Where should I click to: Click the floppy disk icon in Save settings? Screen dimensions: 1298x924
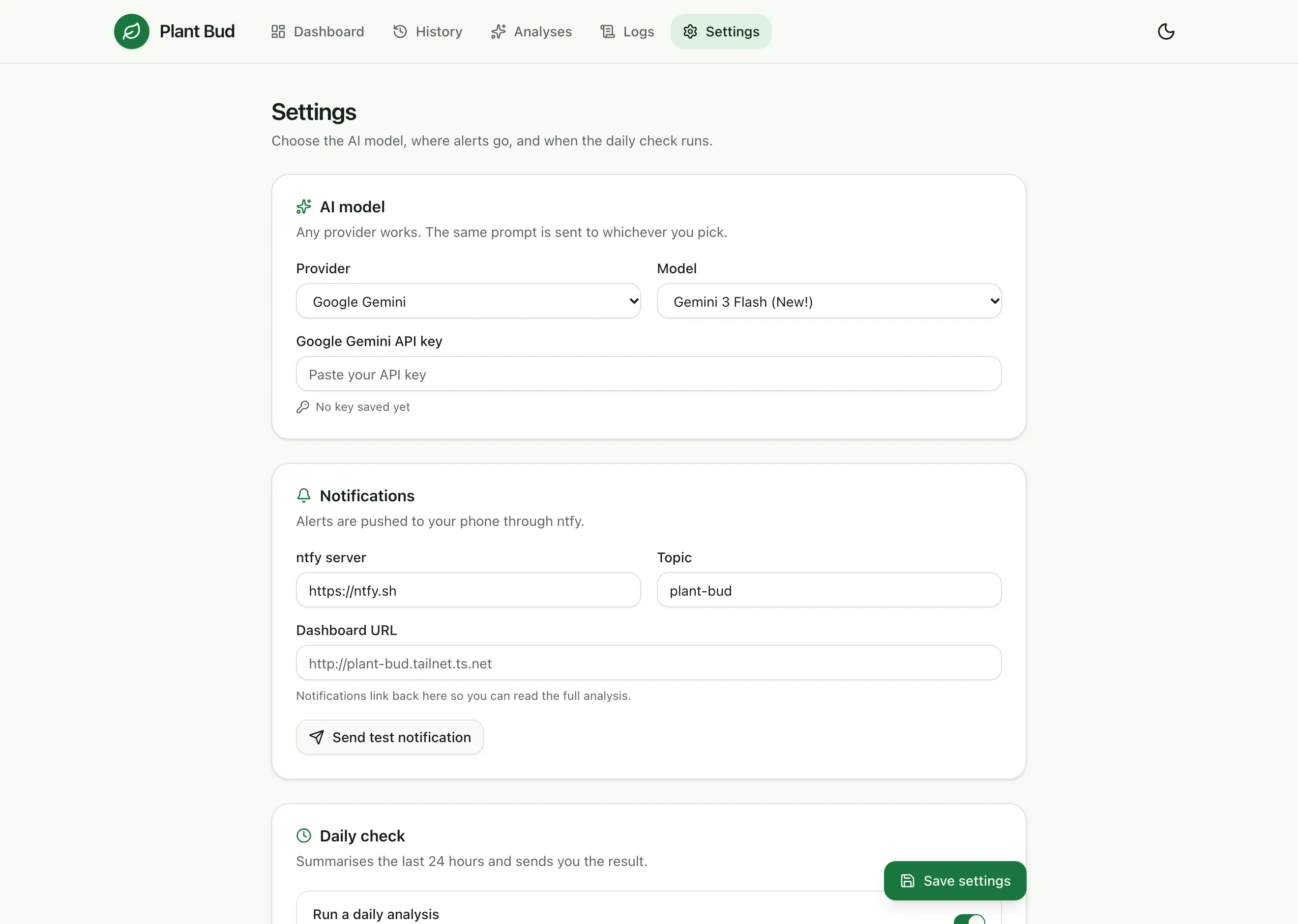[908, 881]
